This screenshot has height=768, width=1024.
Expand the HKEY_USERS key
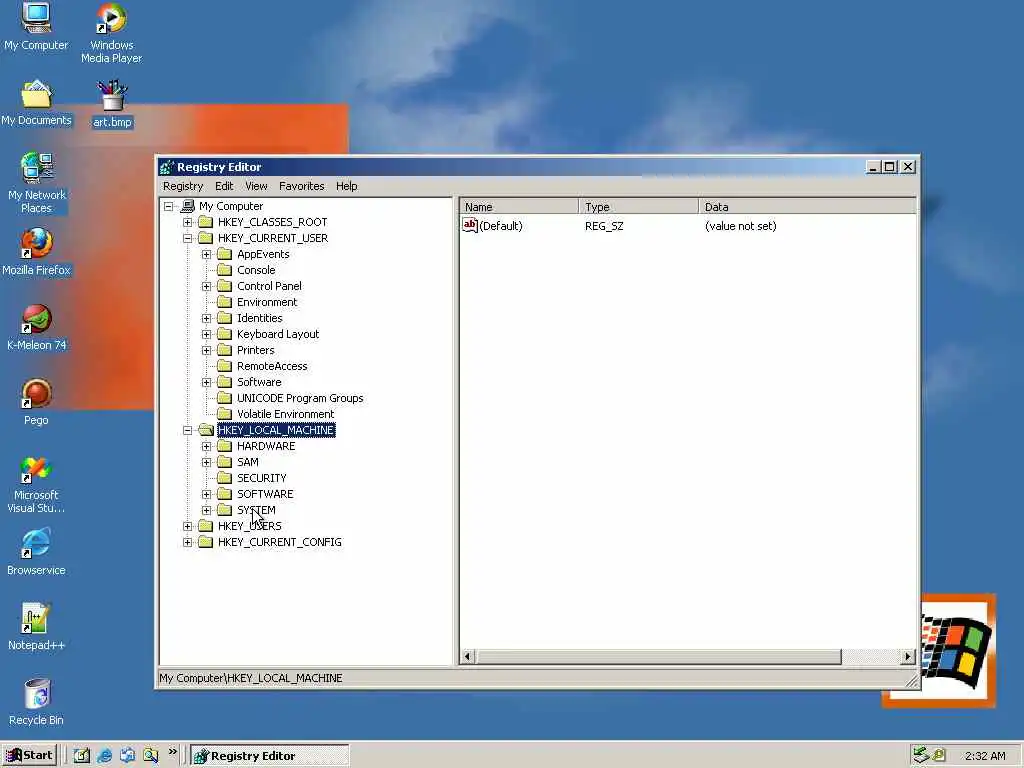[187, 526]
